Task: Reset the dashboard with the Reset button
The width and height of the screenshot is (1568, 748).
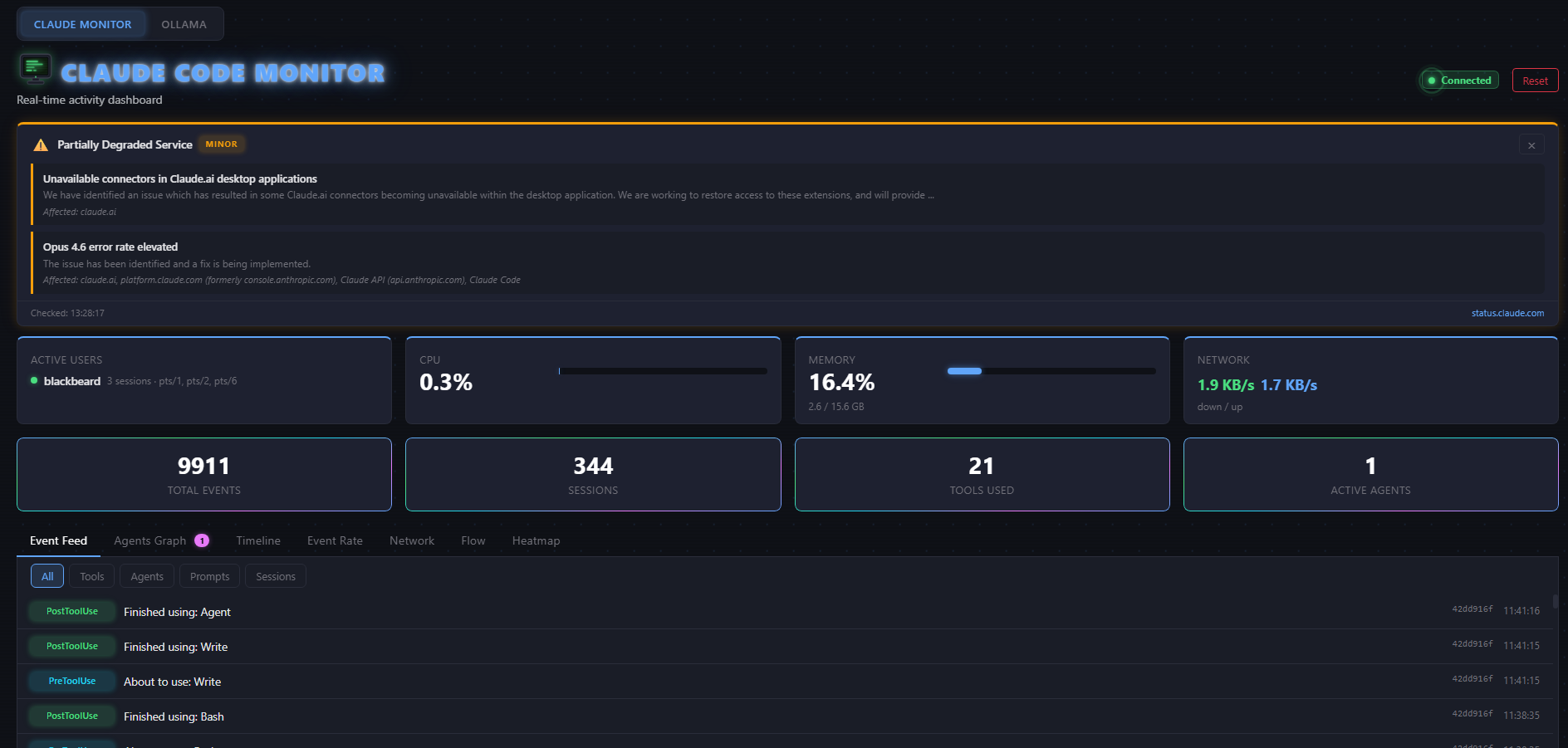Action: pos(1535,81)
